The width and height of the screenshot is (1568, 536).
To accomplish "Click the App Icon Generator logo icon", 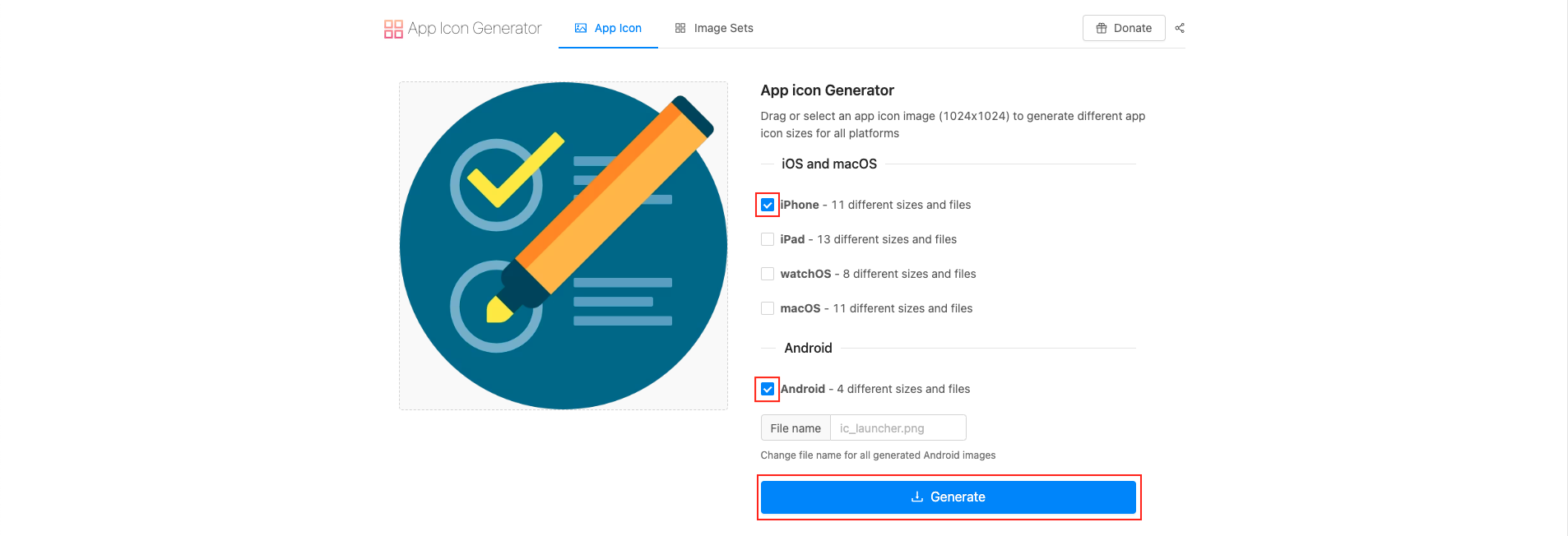I will coord(393,29).
